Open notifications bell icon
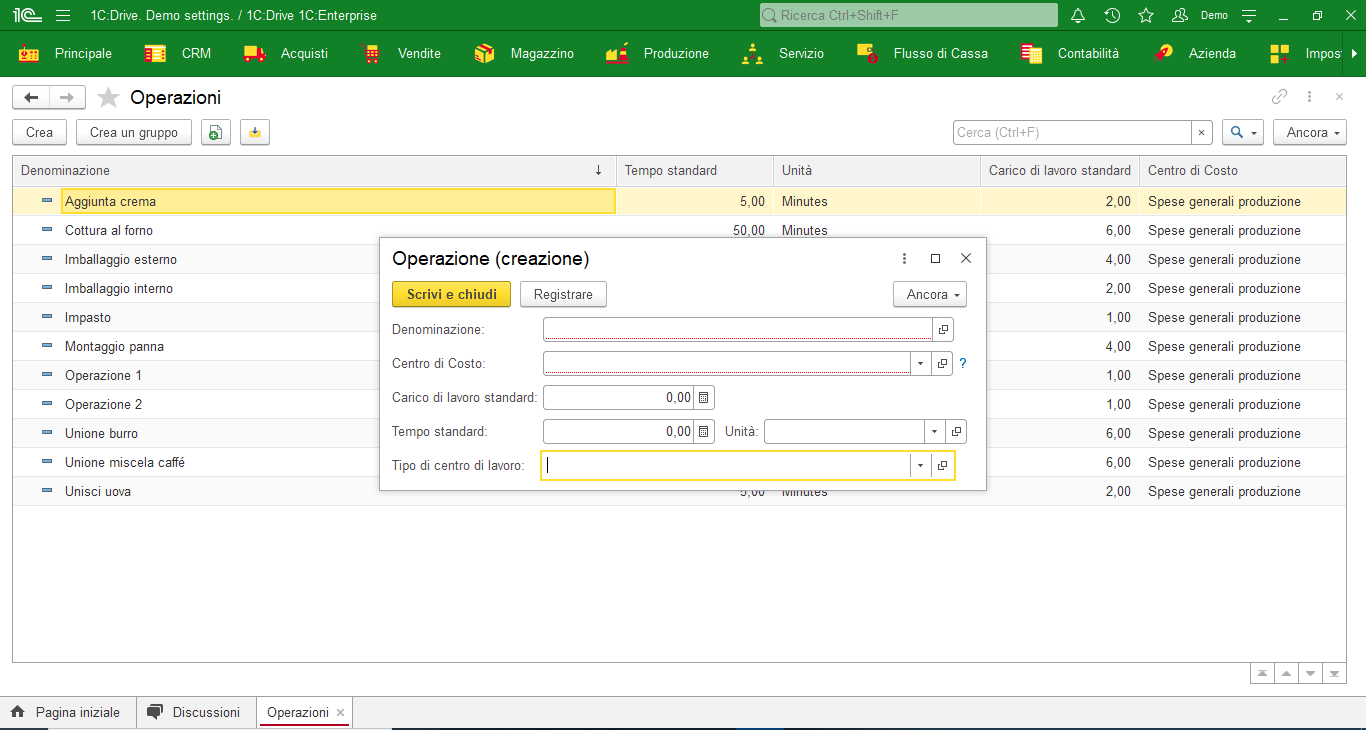The height and width of the screenshot is (730, 1366). (x=1078, y=16)
